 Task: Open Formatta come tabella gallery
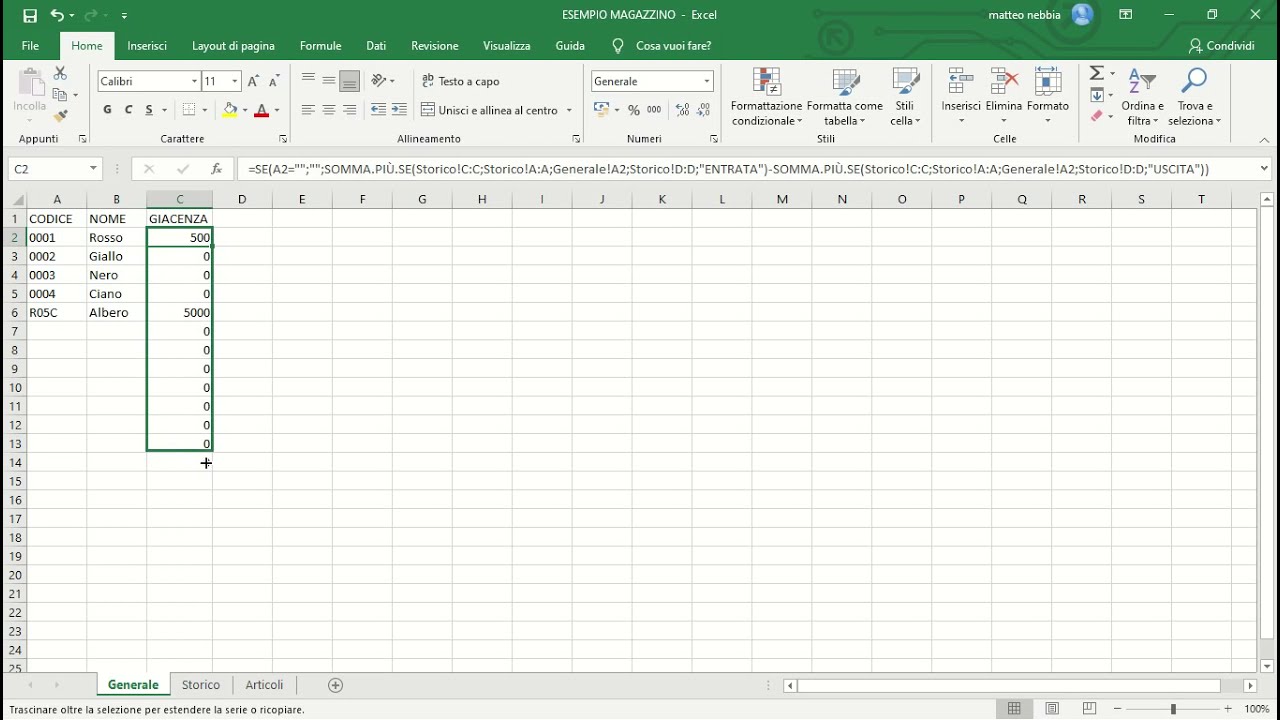click(x=845, y=97)
